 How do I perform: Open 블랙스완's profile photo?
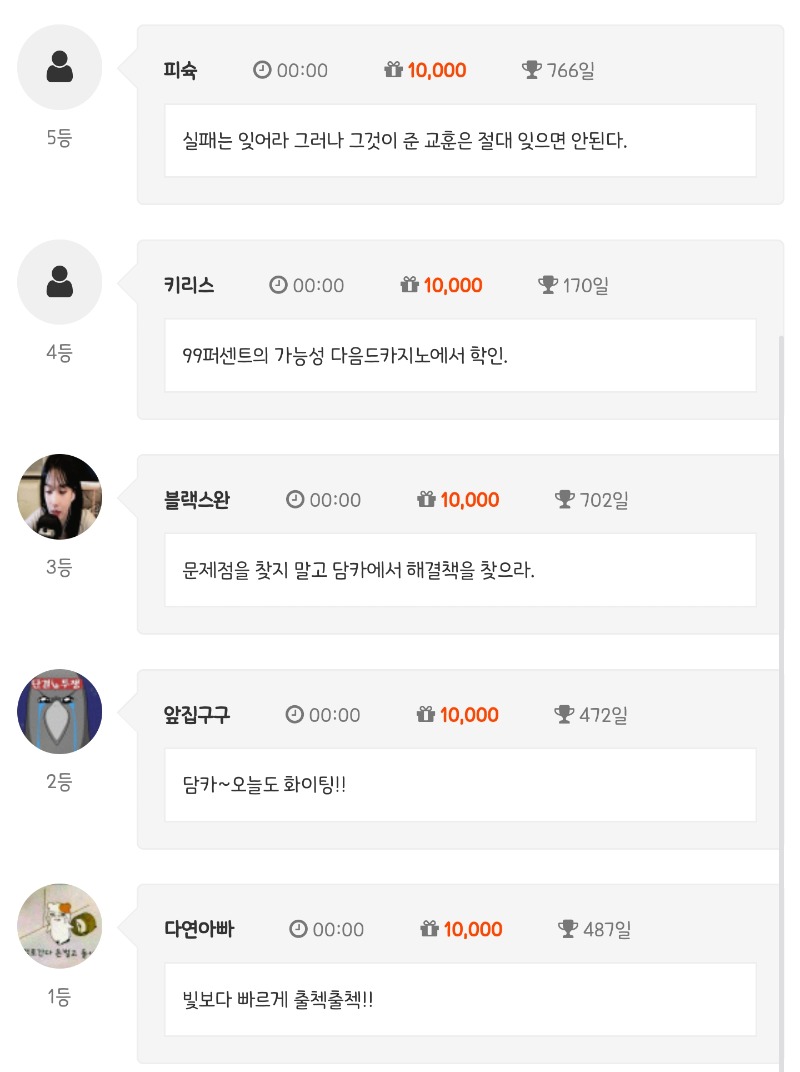coord(60,497)
